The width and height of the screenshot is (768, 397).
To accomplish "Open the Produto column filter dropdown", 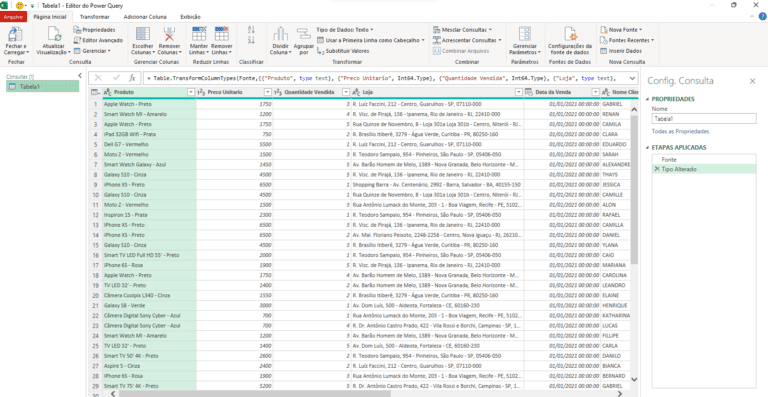I will click(191, 92).
